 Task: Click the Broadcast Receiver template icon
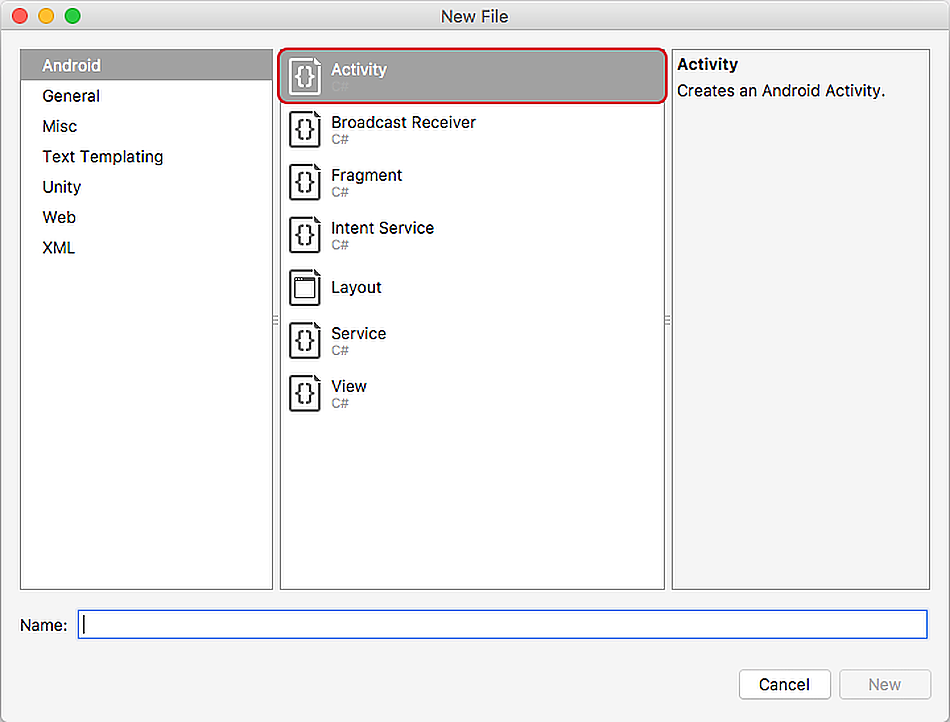(305, 130)
